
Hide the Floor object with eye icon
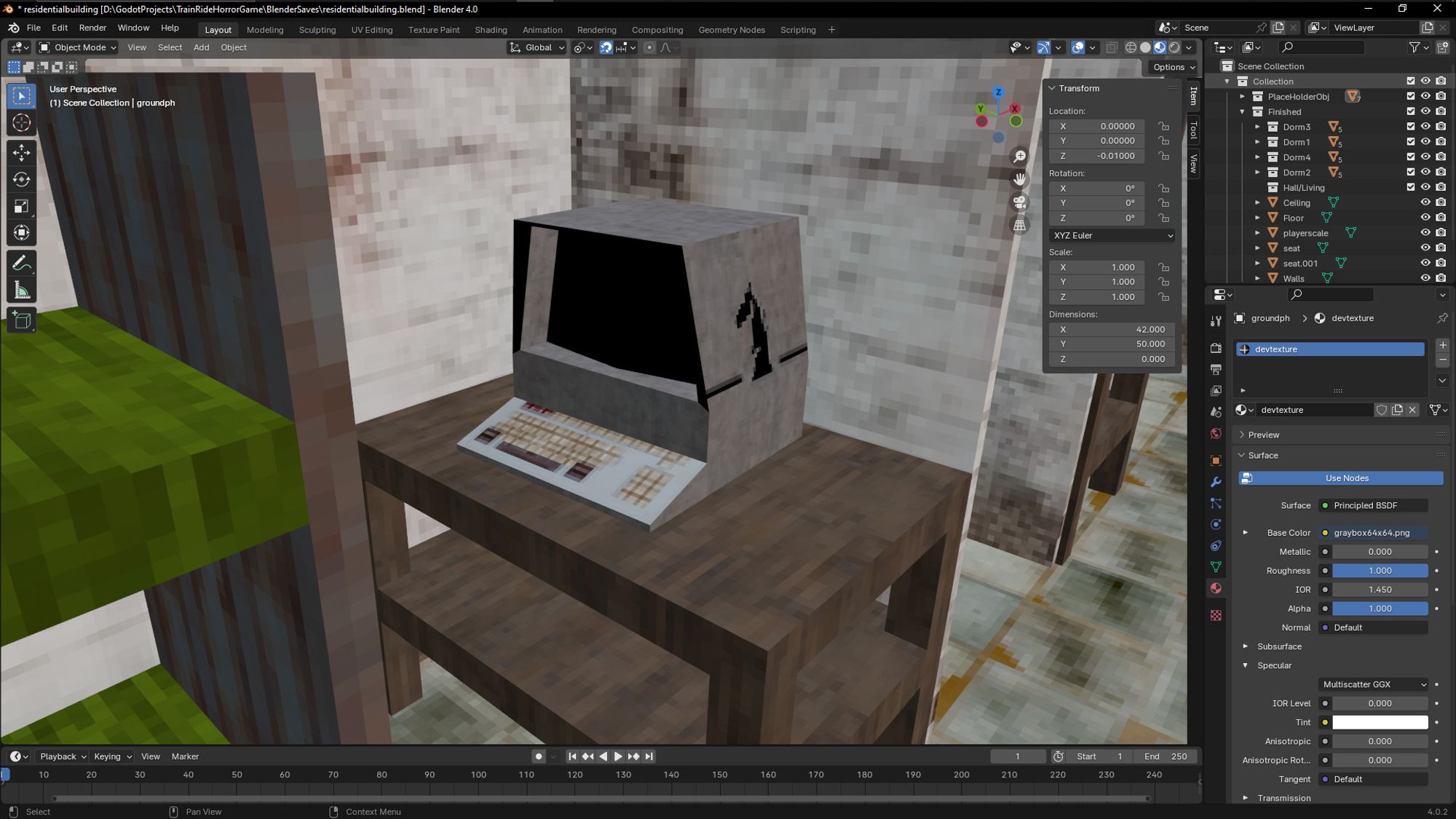click(x=1425, y=218)
